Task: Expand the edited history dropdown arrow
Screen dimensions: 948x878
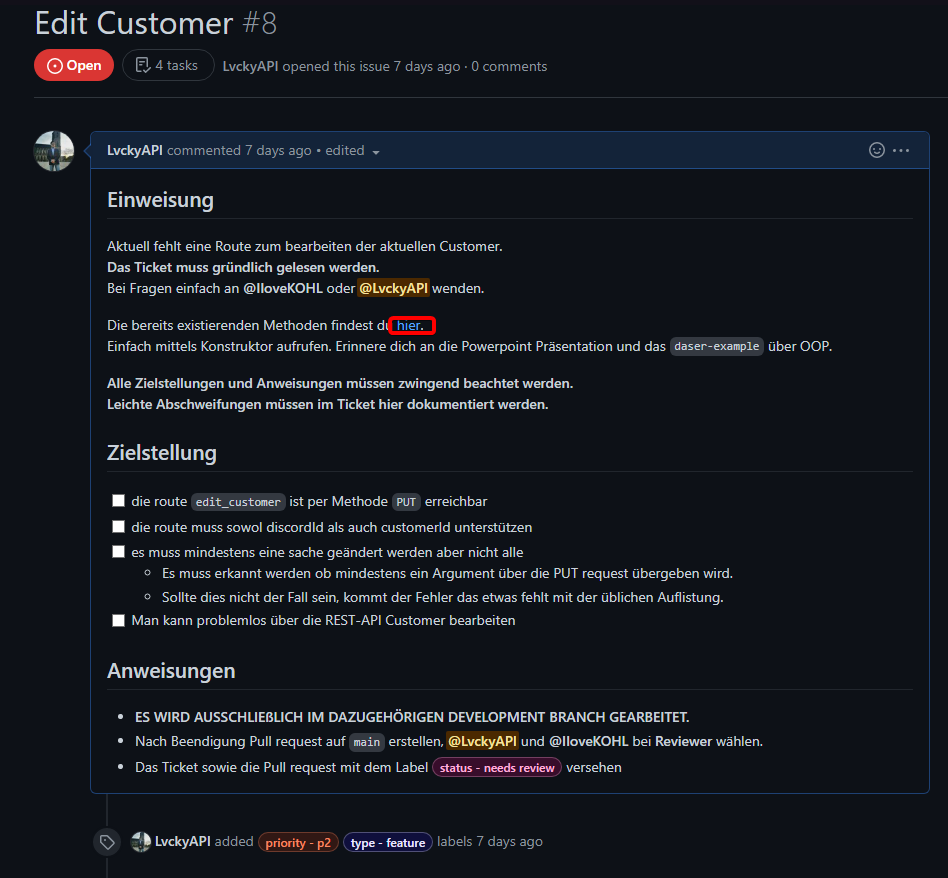Action: pyautogui.click(x=376, y=152)
